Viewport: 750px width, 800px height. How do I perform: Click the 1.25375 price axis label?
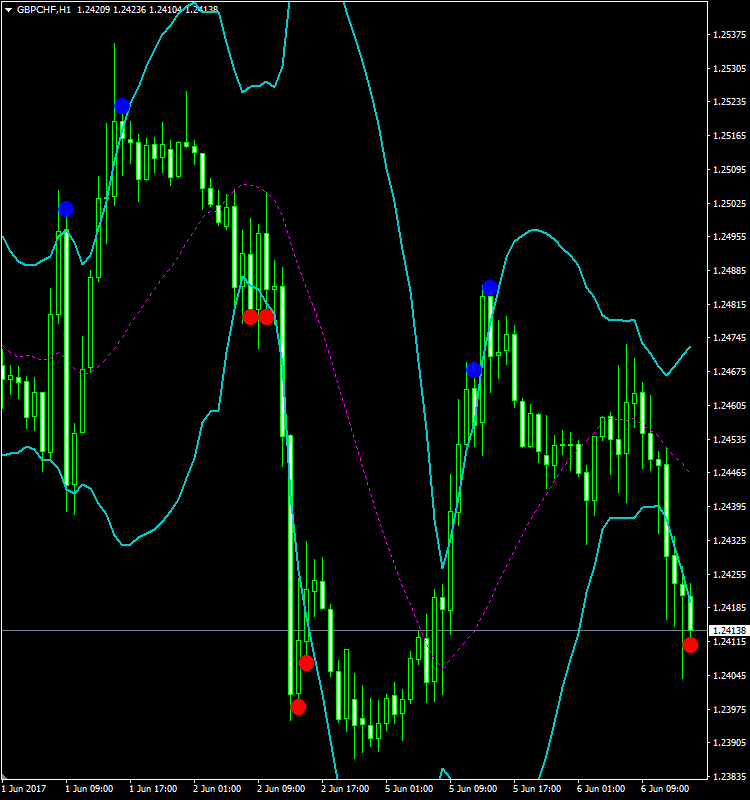729,35
